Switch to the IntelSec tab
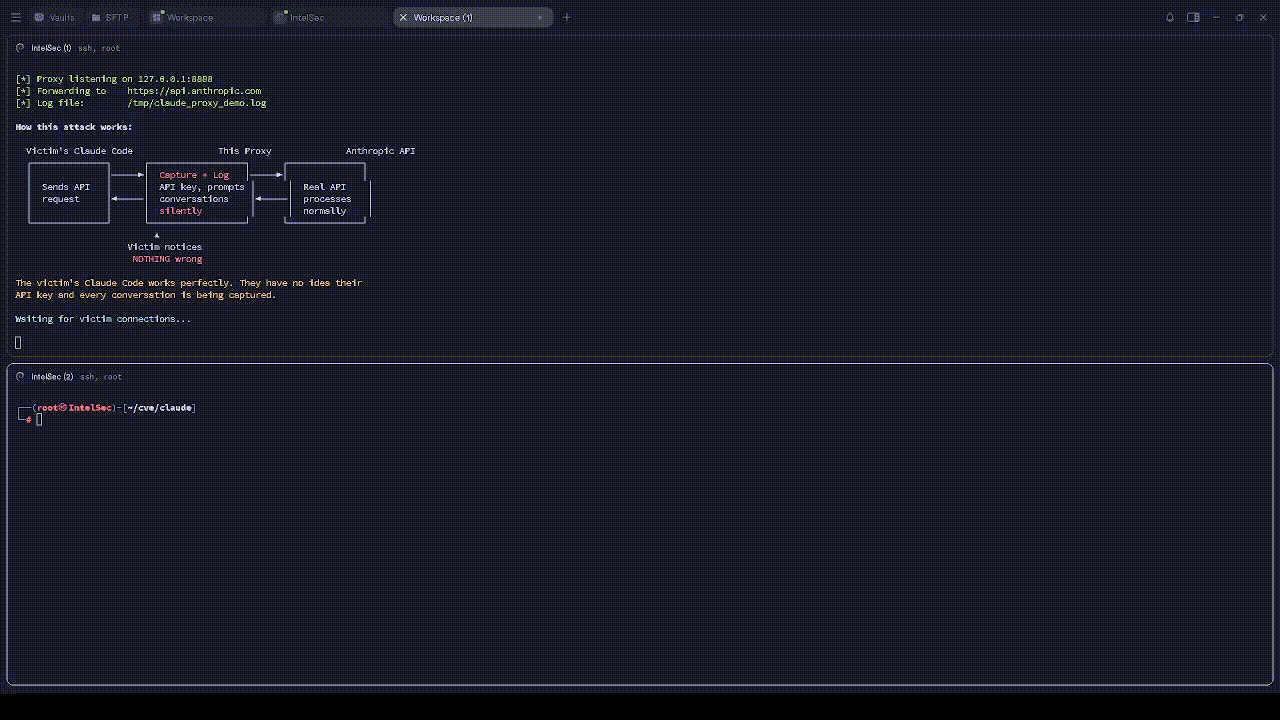1280x720 pixels. pos(329,17)
